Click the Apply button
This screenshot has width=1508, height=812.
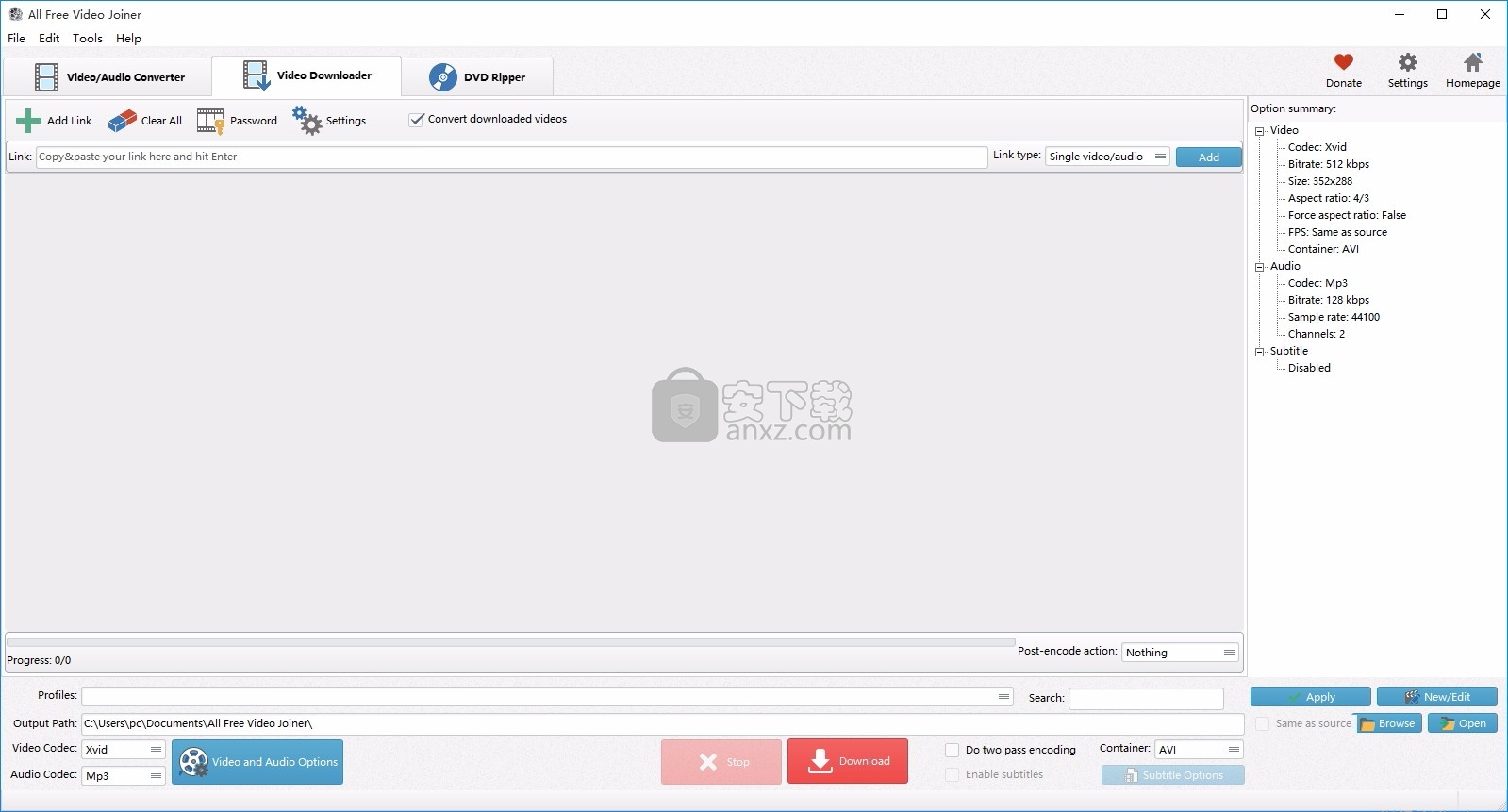(1311, 697)
